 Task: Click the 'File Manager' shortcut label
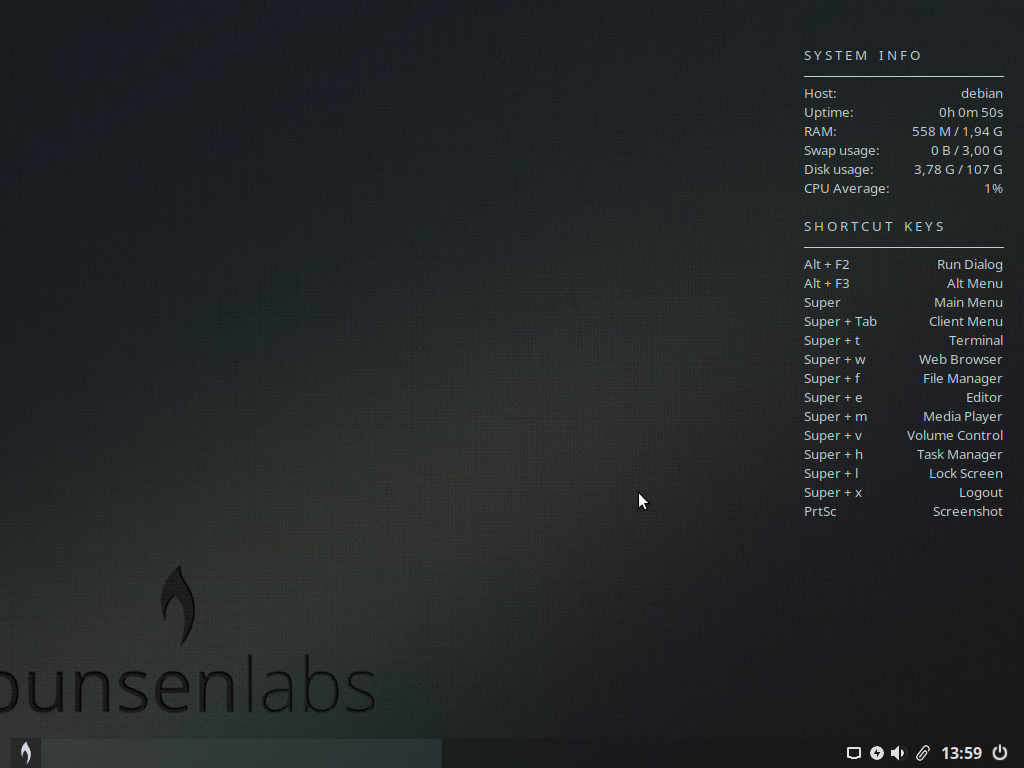pyautogui.click(x=963, y=378)
